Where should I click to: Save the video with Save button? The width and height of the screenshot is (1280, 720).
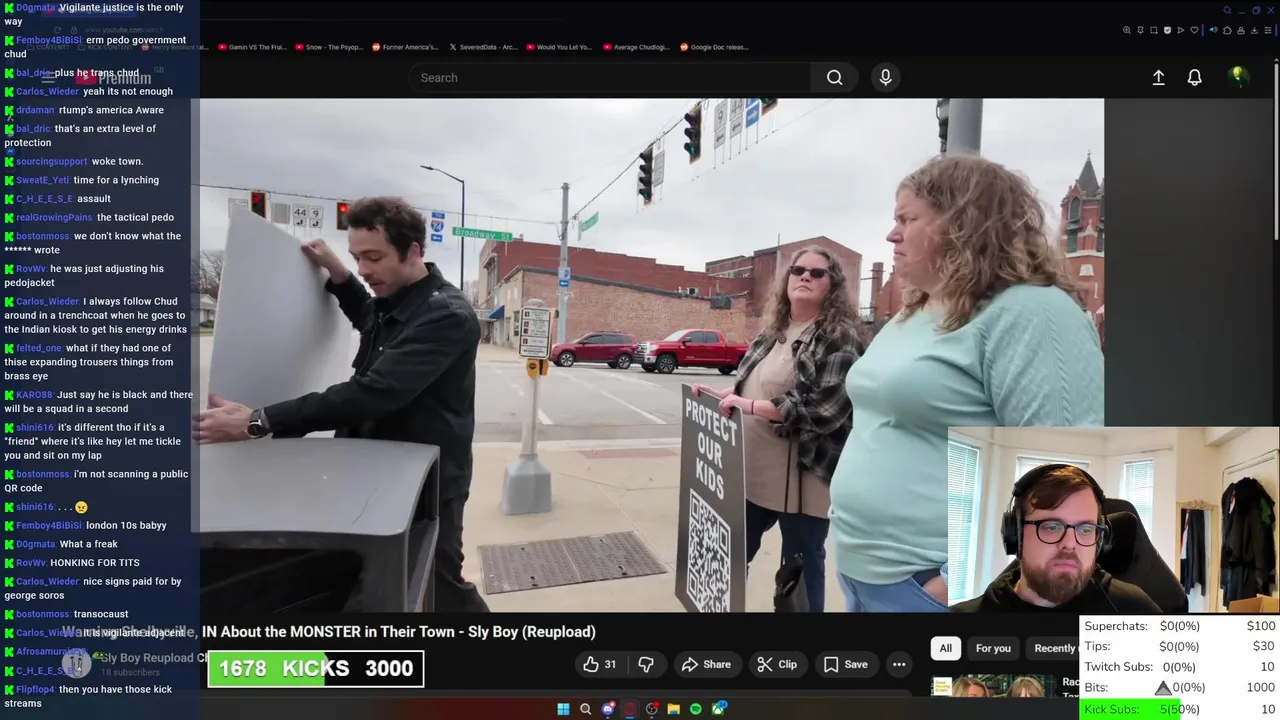845,664
